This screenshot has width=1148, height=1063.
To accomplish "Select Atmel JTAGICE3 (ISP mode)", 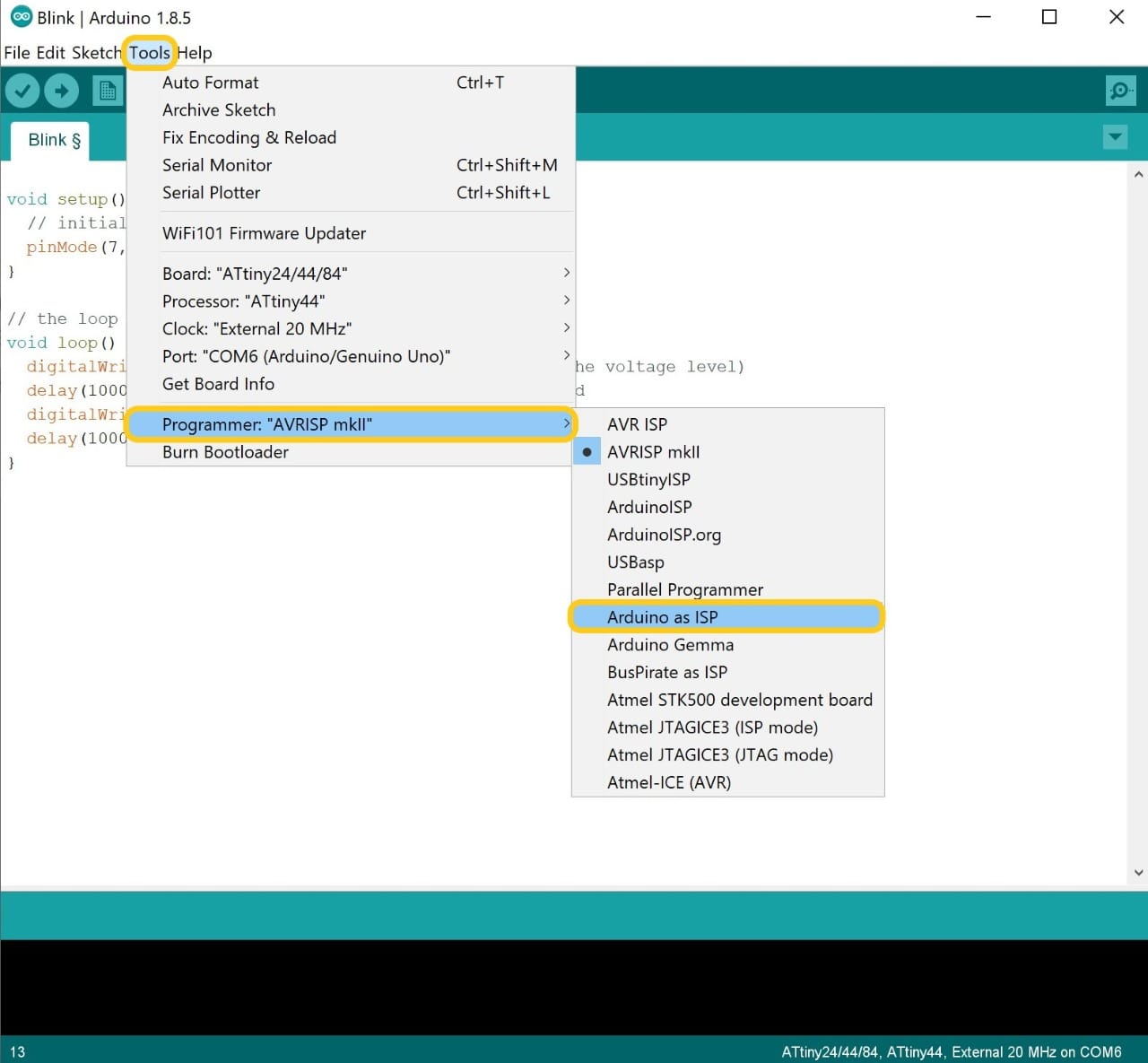I will point(728,728).
